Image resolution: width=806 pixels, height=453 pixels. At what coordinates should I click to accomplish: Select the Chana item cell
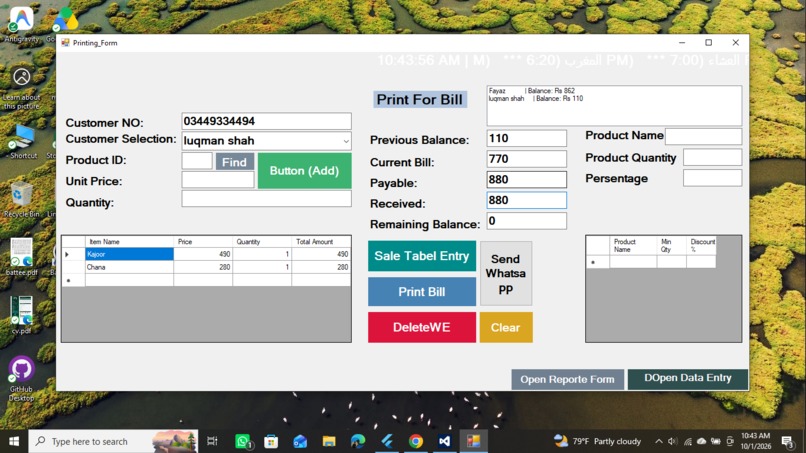click(129, 267)
